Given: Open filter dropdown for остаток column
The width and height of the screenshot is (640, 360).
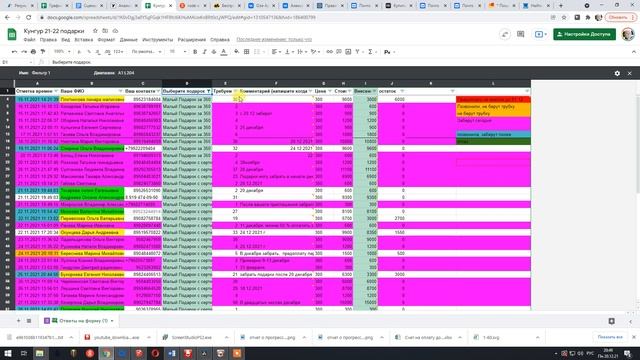Looking at the screenshot, I should pyautogui.click(x=402, y=91).
